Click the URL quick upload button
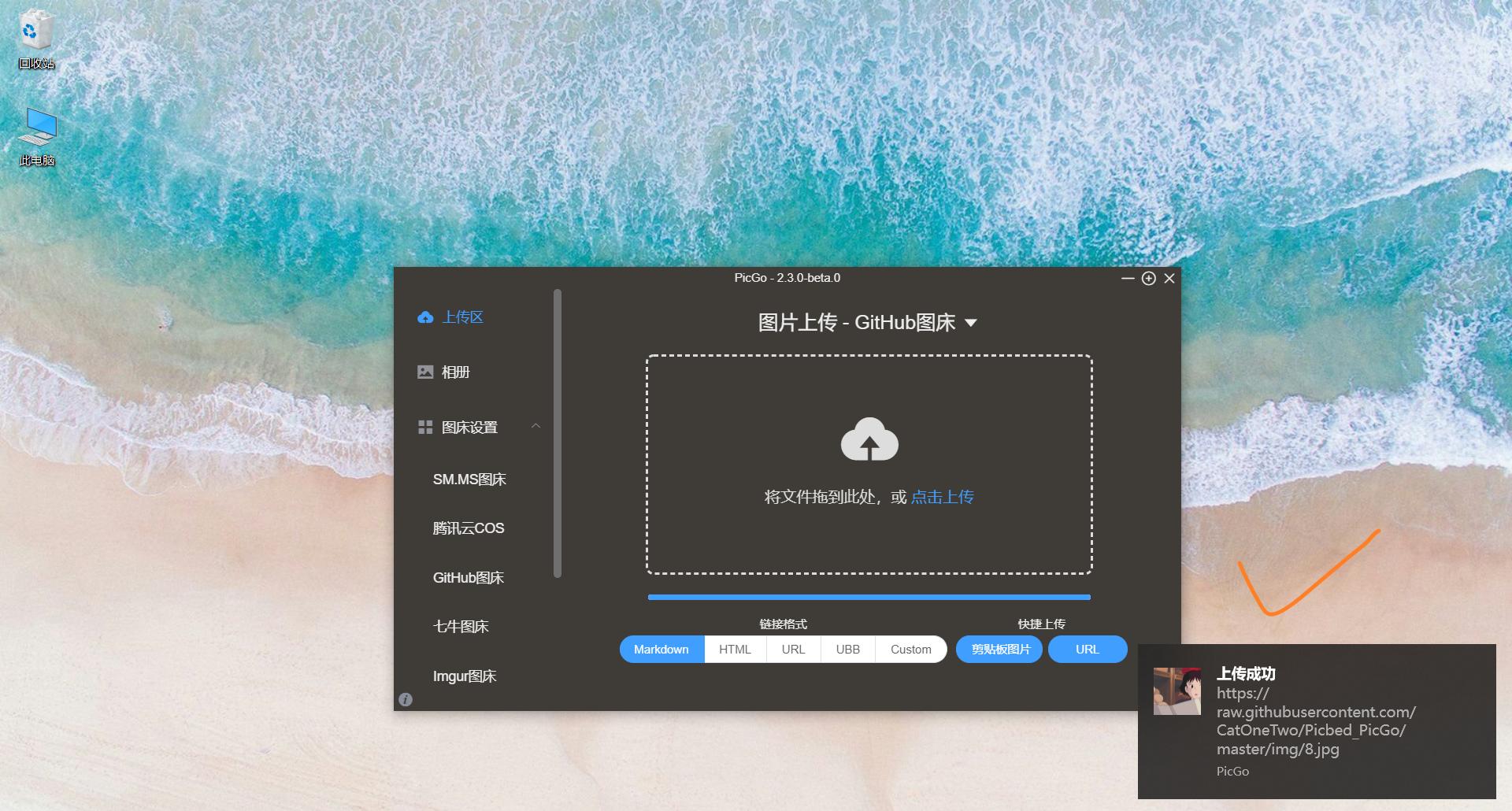1512x811 pixels. coord(1088,650)
